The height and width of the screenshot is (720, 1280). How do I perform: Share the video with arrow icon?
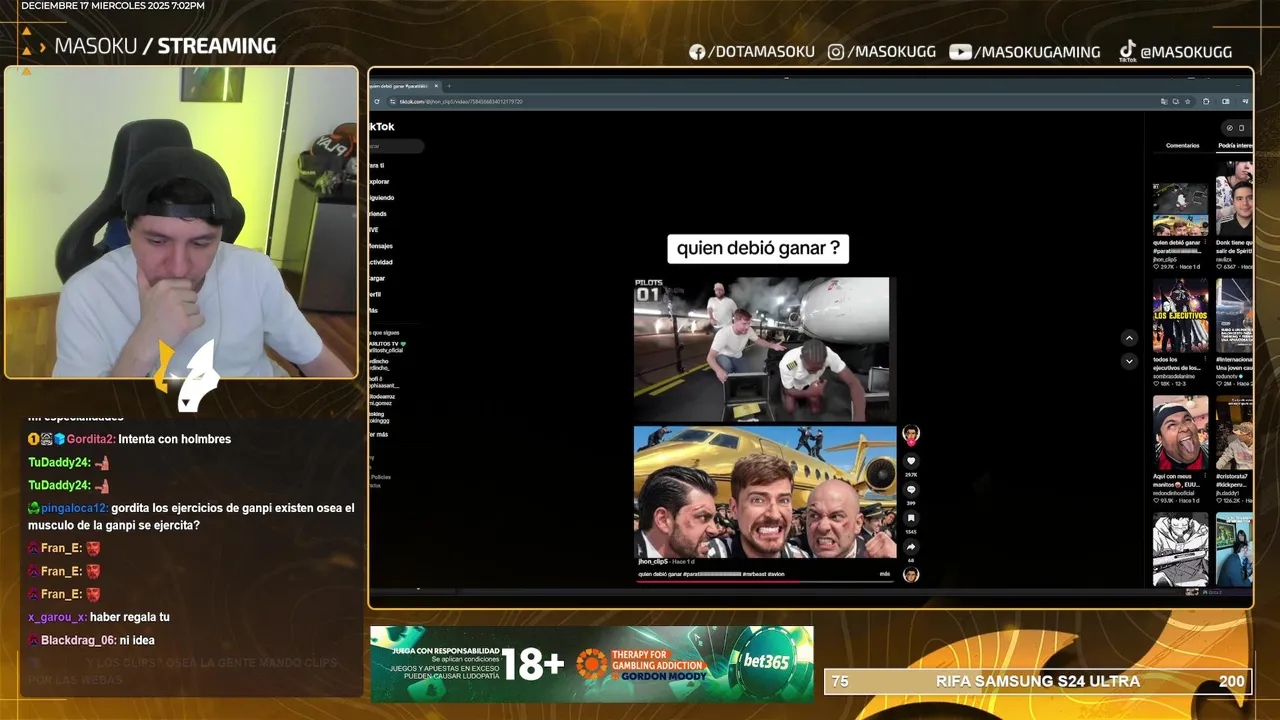[911, 547]
